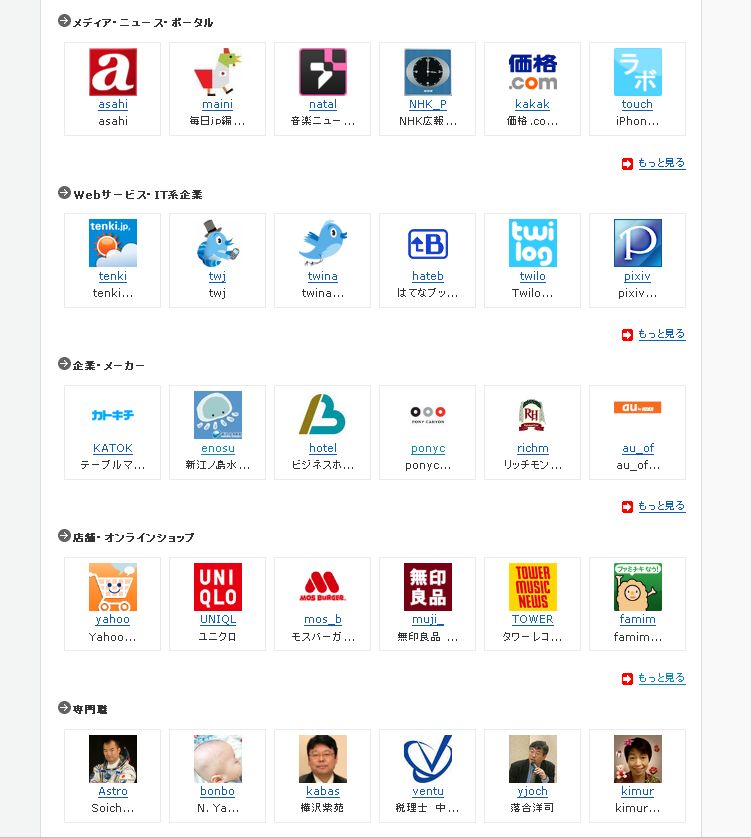Open the KATOK username link
Image resolution: width=751 pixels, height=838 pixels.
click(113, 448)
